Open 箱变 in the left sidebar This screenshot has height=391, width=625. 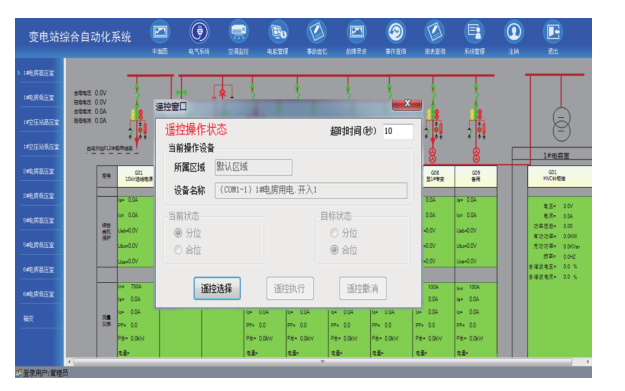[x=29, y=319]
